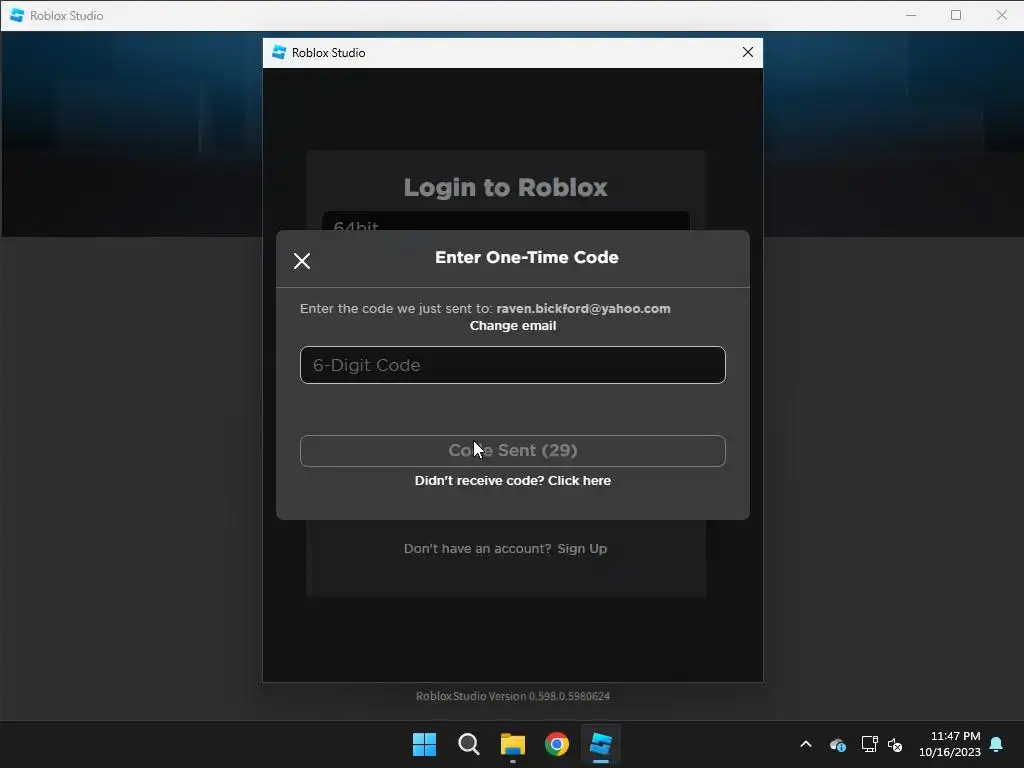Open Google Chrome from the taskbar

pos(556,744)
